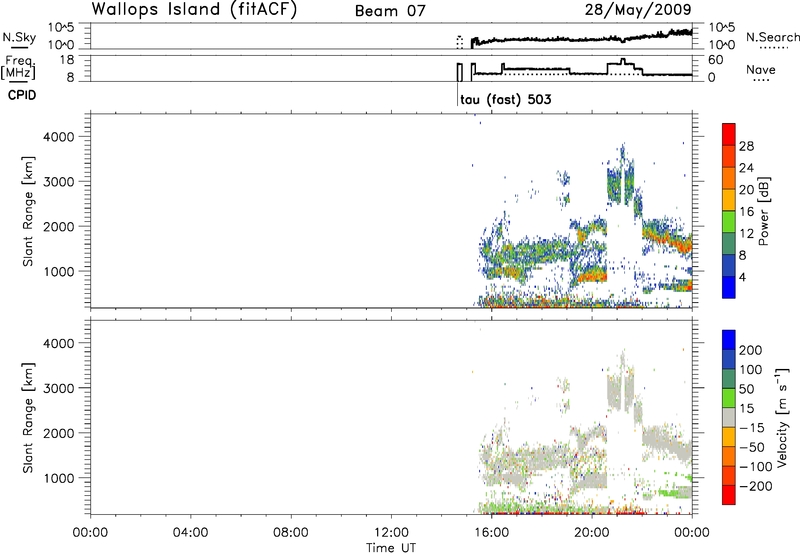
Task: Select the '08:00' time tick label
Action: tap(291, 533)
